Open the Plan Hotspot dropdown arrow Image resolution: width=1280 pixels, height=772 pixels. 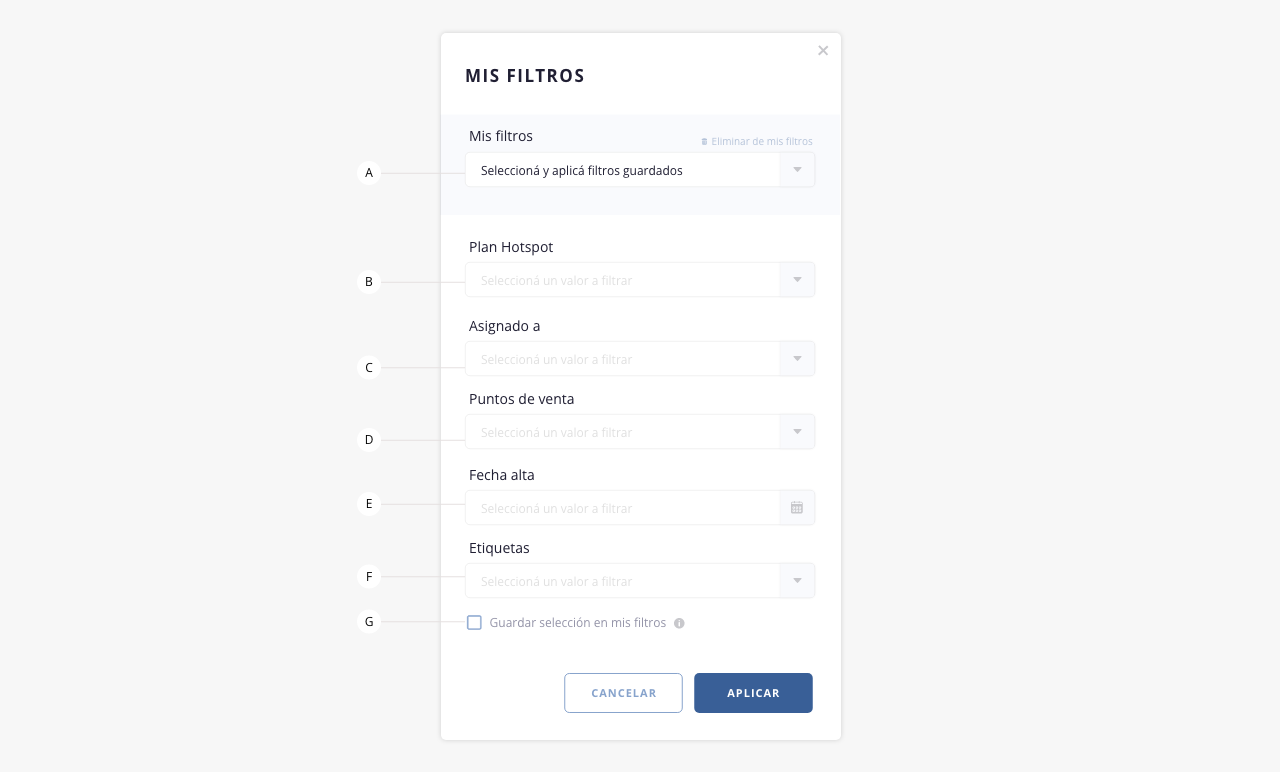797,280
